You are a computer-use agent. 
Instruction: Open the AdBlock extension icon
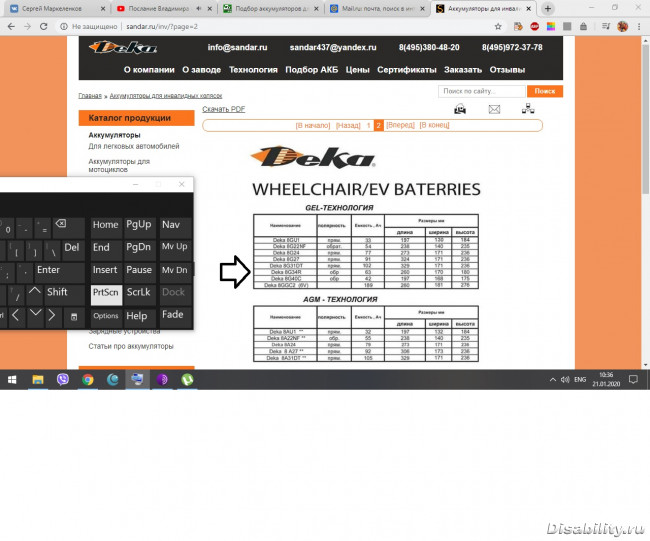point(534,27)
